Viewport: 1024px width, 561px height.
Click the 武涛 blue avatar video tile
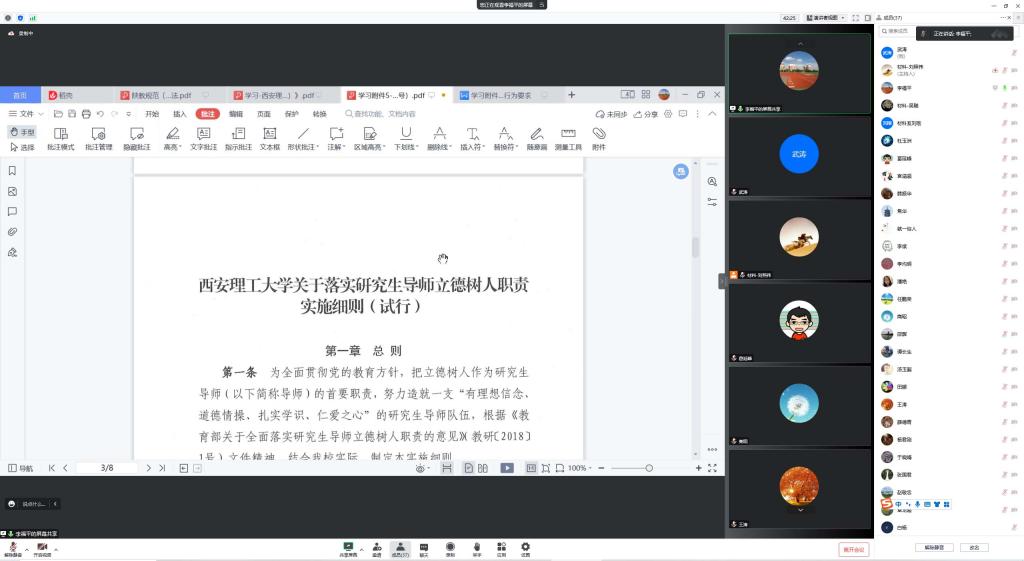coord(799,157)
